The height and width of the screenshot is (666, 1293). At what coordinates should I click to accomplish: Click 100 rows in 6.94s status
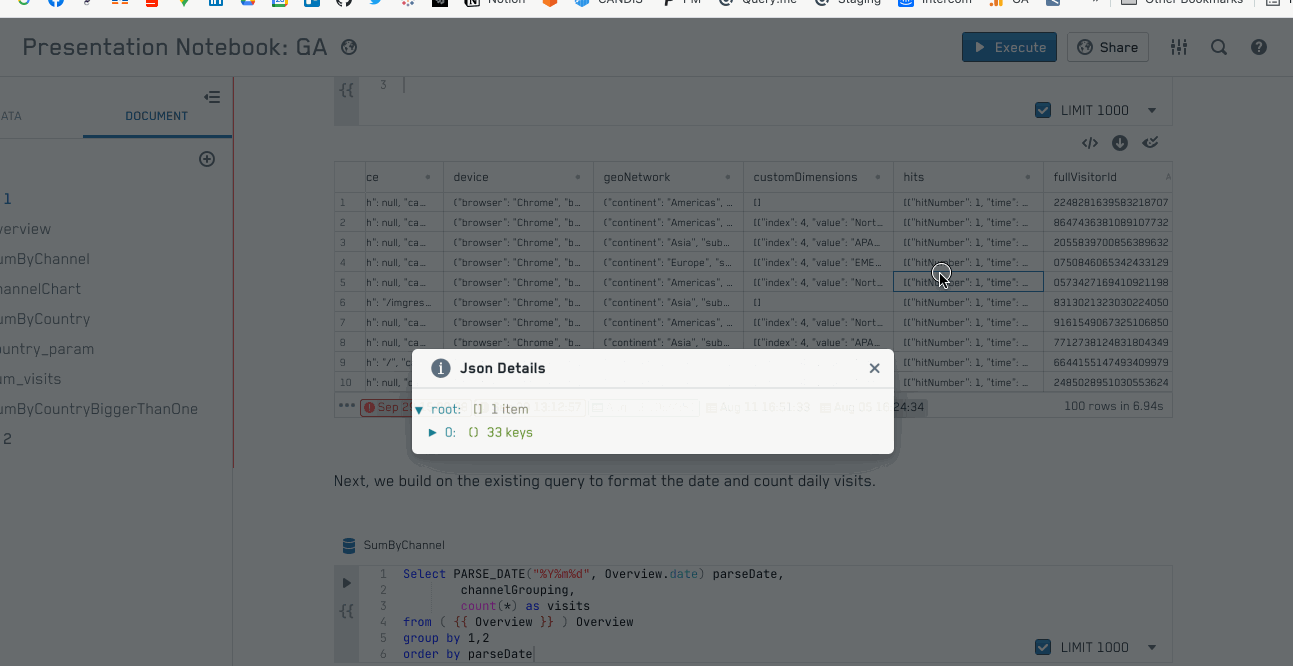click(1114, 407)
